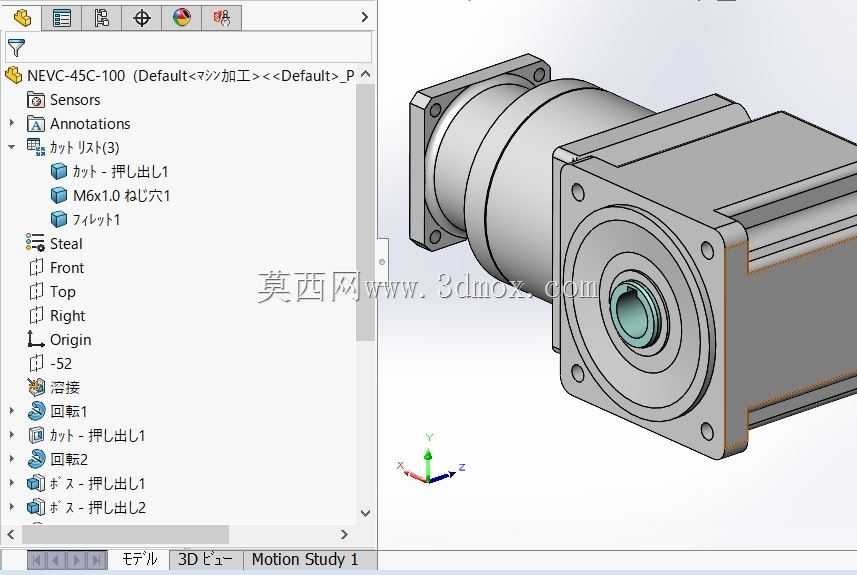
Task: Click the Sensors folder icon
Action: (x=36, y=99)
